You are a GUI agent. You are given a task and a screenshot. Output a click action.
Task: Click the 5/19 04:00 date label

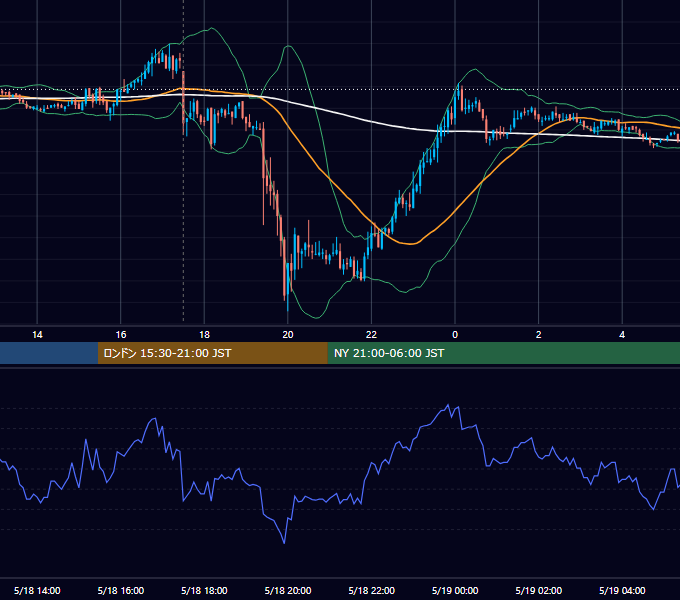coord(622,590)
